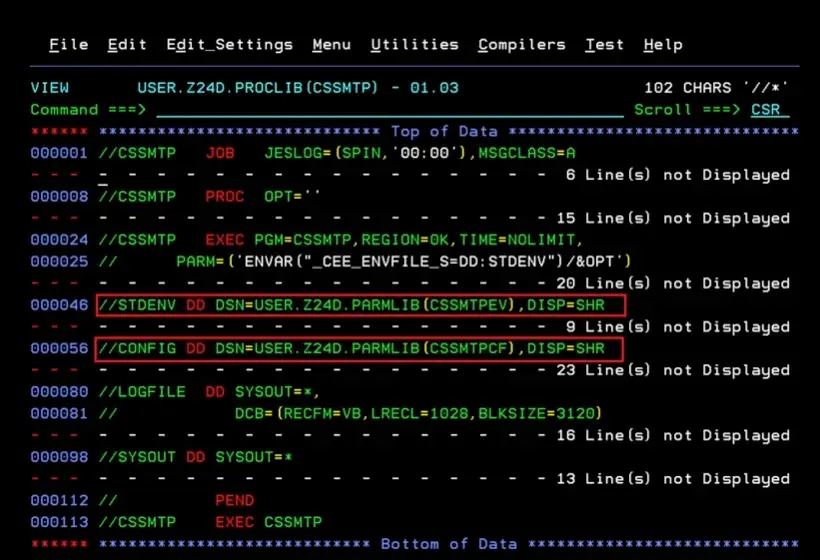Click EXEC CSSMTP on line 000113
This screenshot has height=560, width=820.
[x=269, y=522]
